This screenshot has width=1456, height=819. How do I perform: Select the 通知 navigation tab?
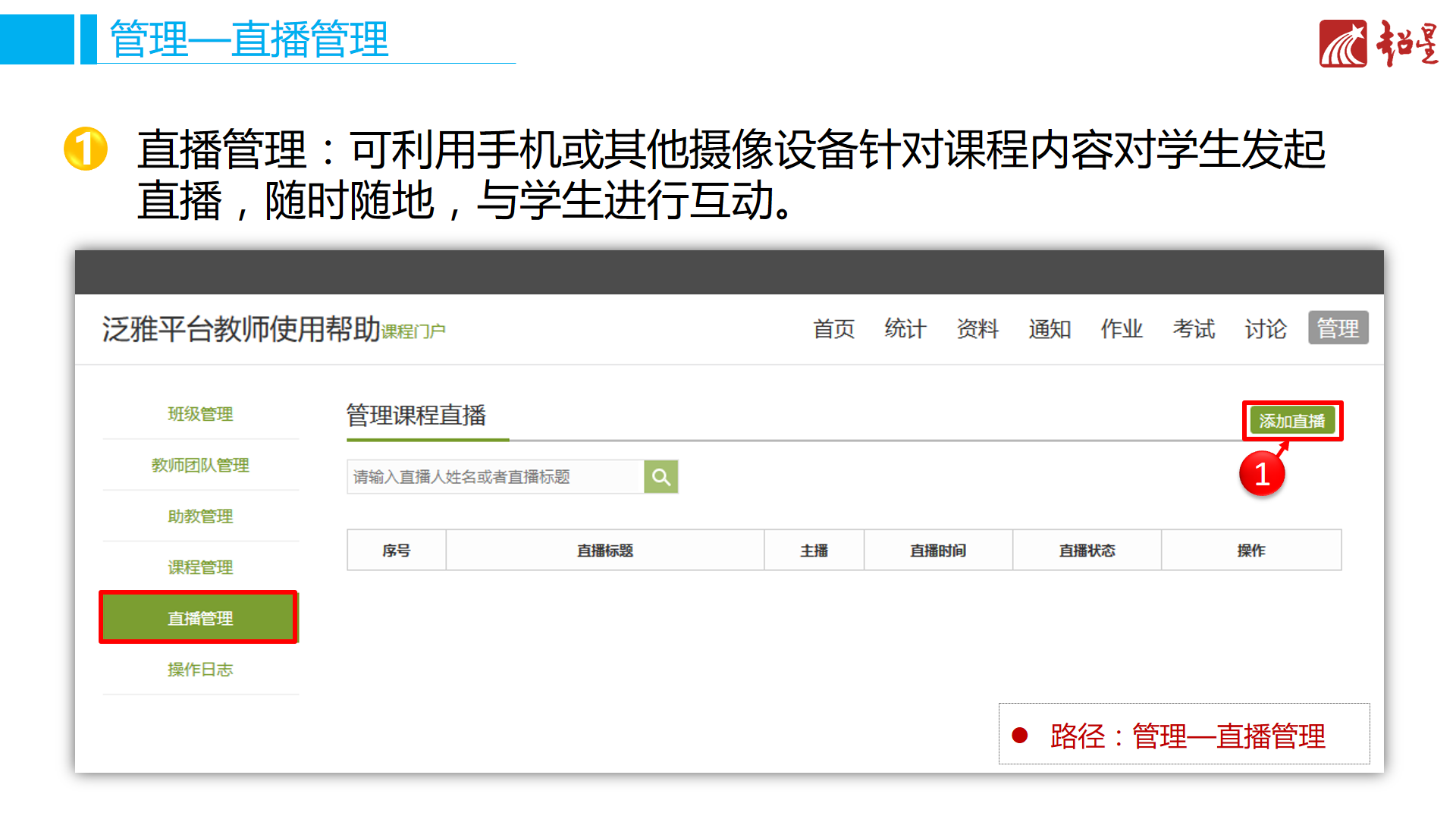(1050, 329)
